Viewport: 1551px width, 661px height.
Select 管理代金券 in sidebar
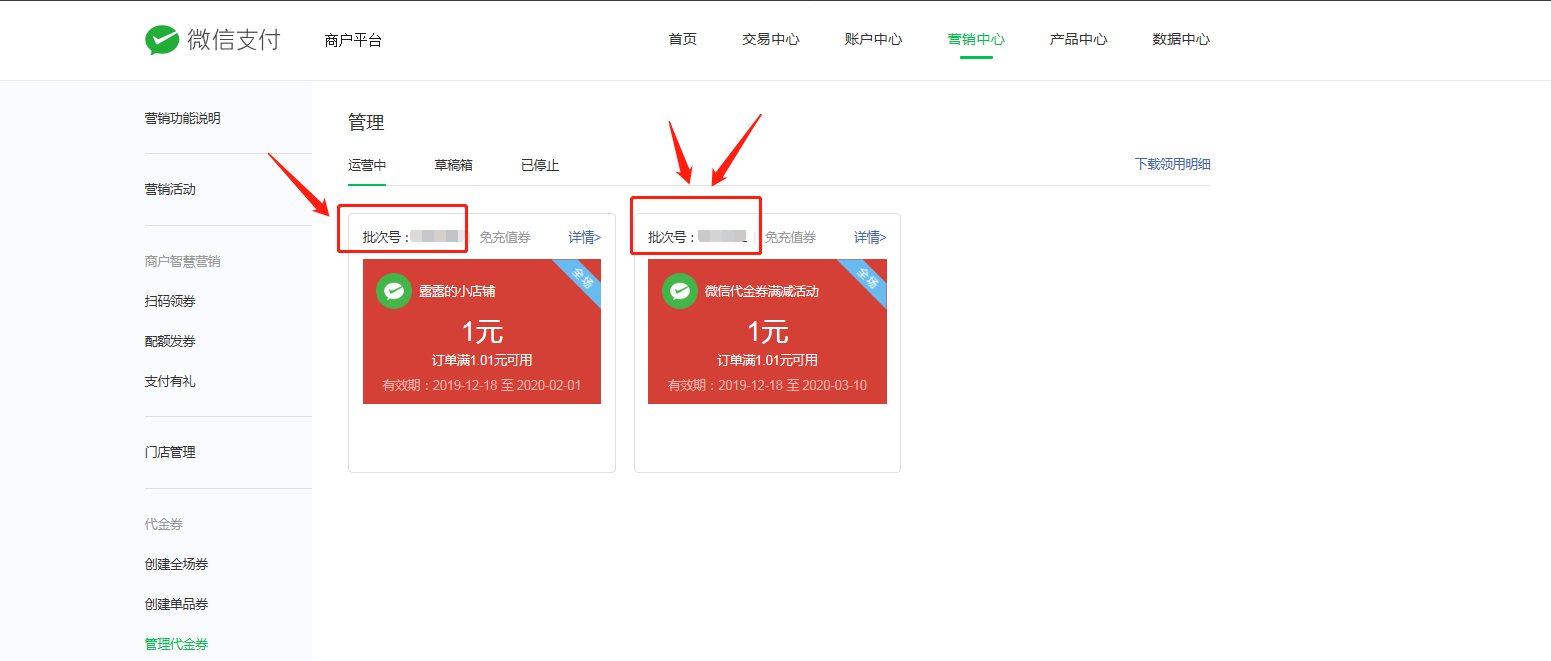coord(176,644)
